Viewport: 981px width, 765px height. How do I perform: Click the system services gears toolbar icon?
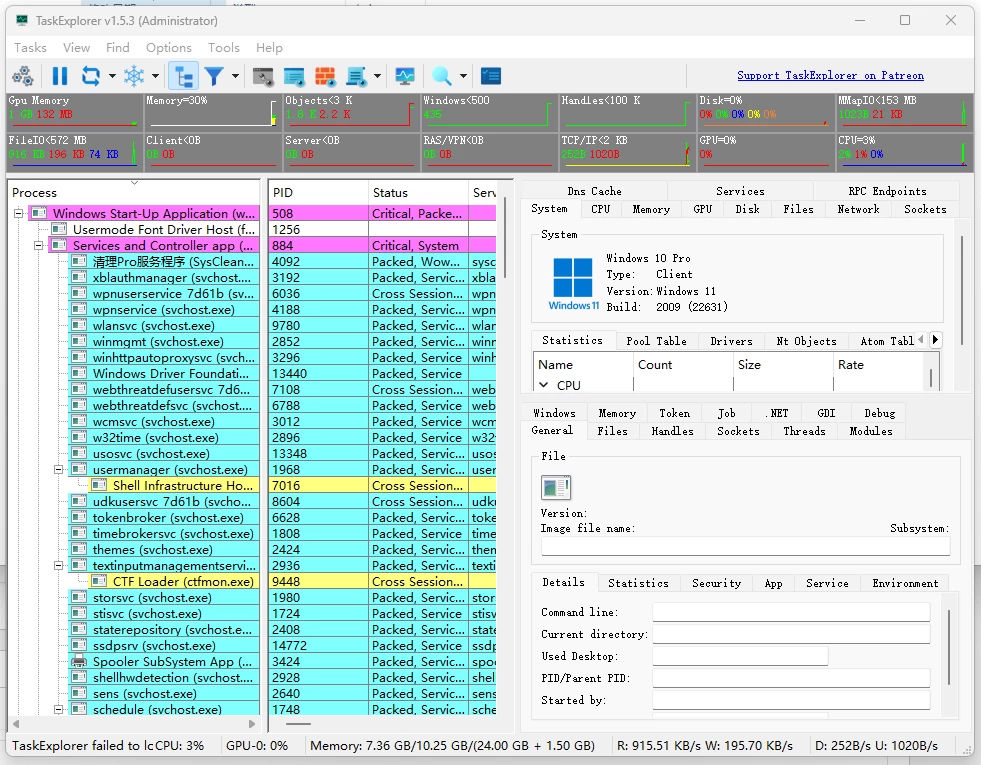point(23,76)
